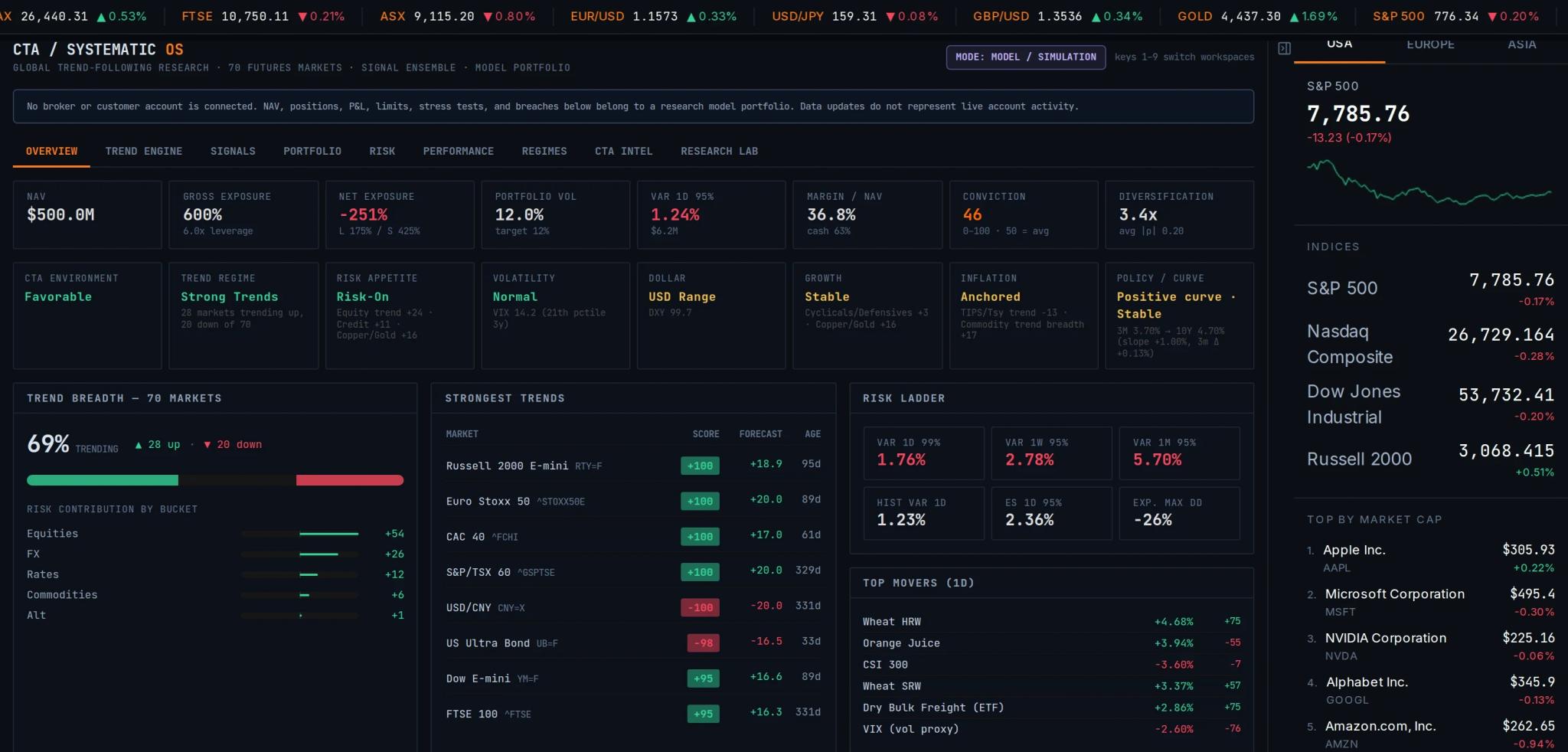Screen dimensions: 1568x752
Task: Select the US Ultra Bond row
Action: pyautogui.click(x=633, y=642)
